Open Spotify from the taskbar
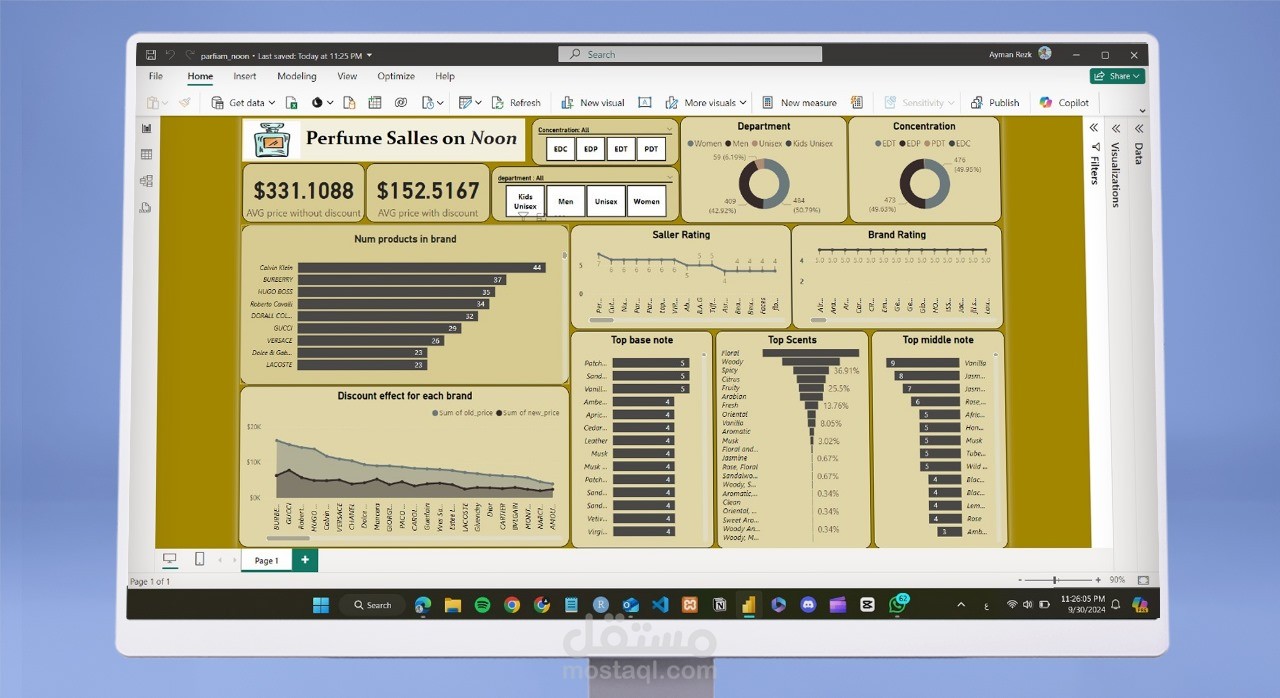 pyautogui.click(x=482, y=604)
